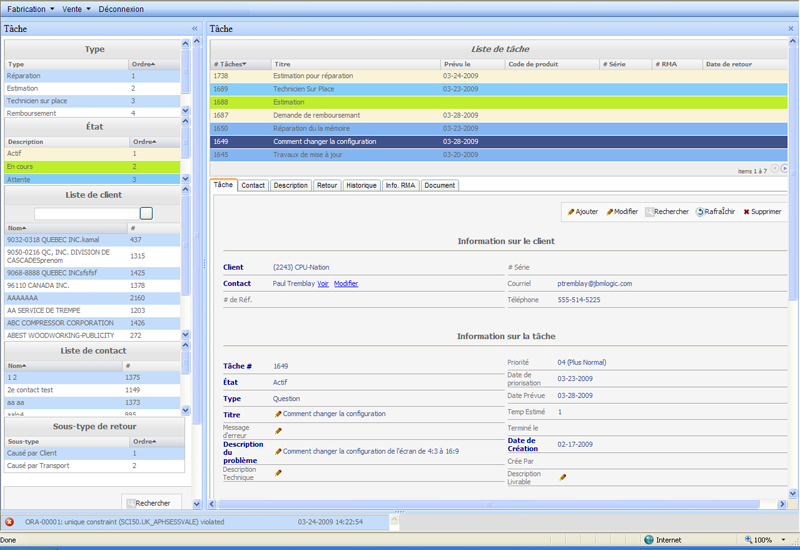Click the Modifier link beside Paul Tremblay
800x550 pixels.
[345, 283]
